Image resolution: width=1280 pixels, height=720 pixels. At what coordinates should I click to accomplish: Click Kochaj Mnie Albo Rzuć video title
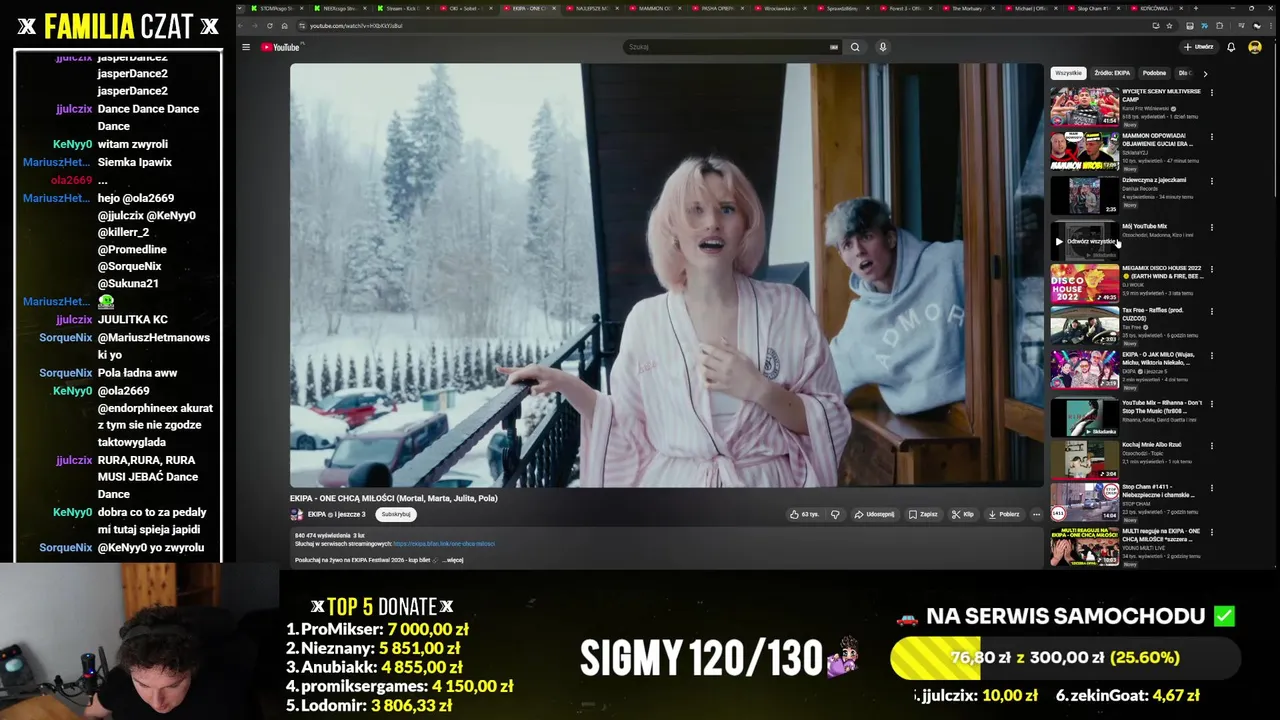[1152, 444]
